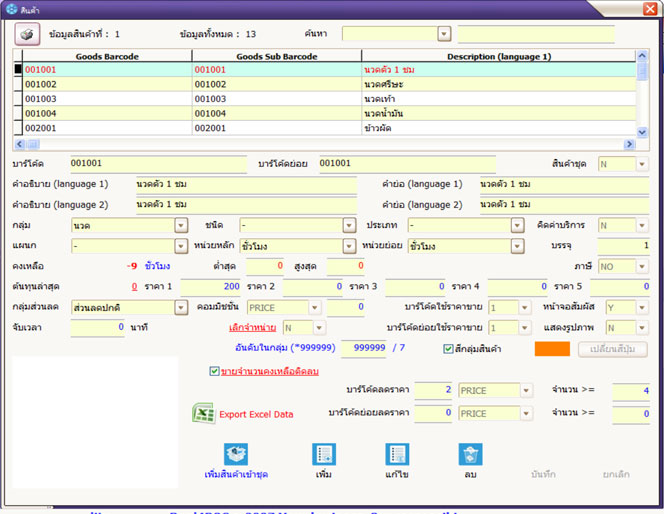Viewport: 664px width, 514px height.
Task: Click the Description (language 1) column header
Action: click(498, 57)
